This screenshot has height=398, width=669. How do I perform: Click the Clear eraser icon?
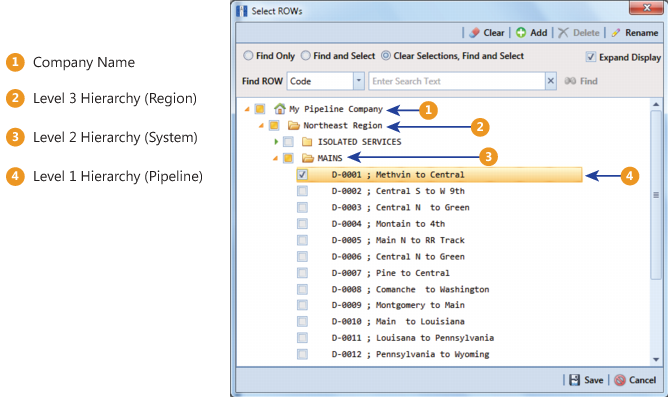point(474,33)
